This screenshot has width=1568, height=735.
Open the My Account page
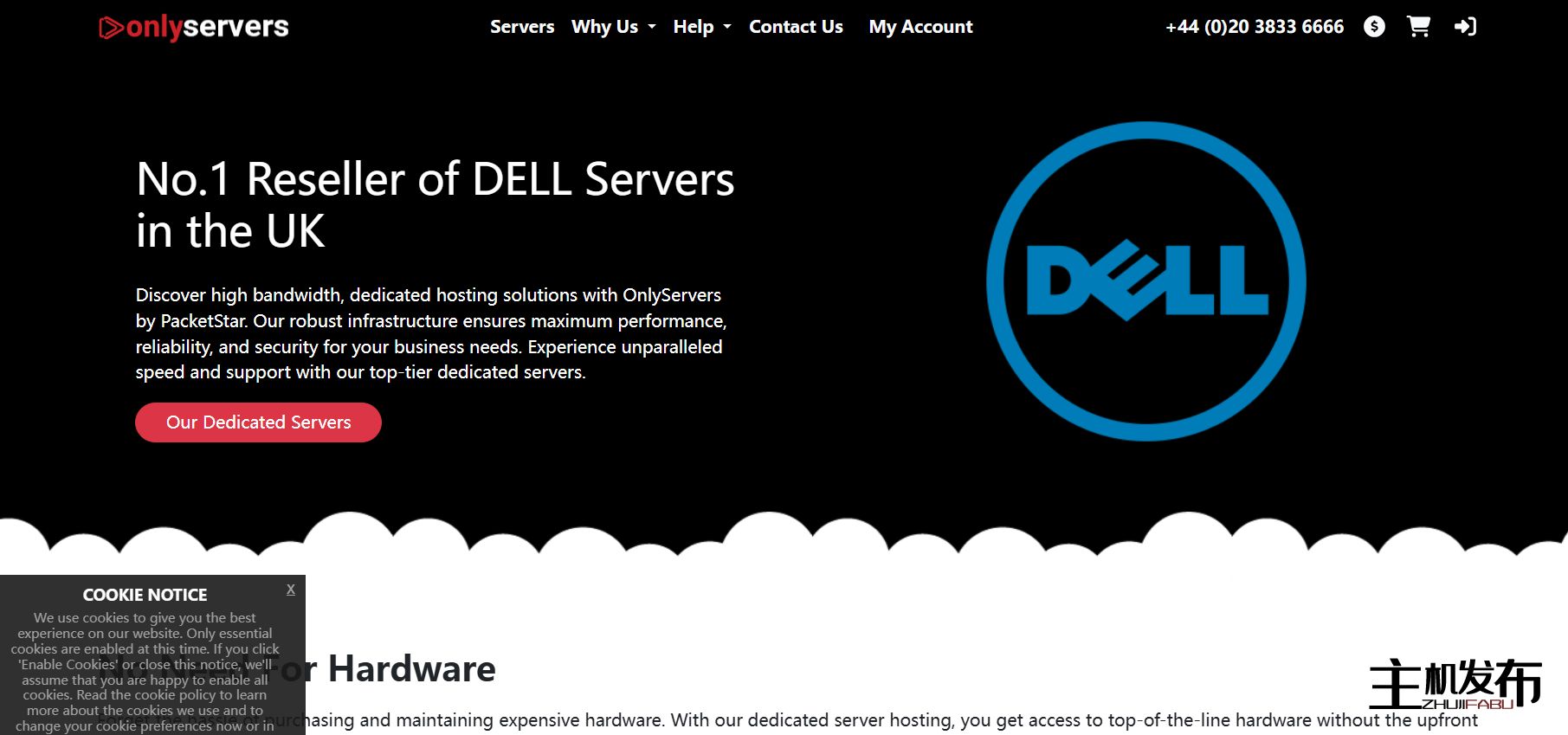pyautogui.click(x=920, y=27)
